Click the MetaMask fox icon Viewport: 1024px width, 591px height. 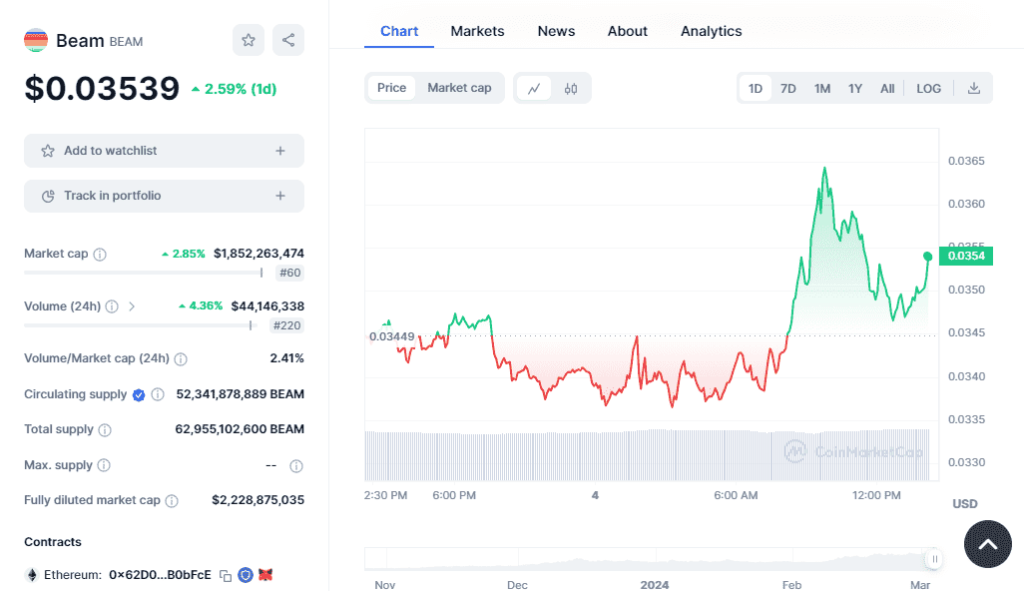[266, 575]
